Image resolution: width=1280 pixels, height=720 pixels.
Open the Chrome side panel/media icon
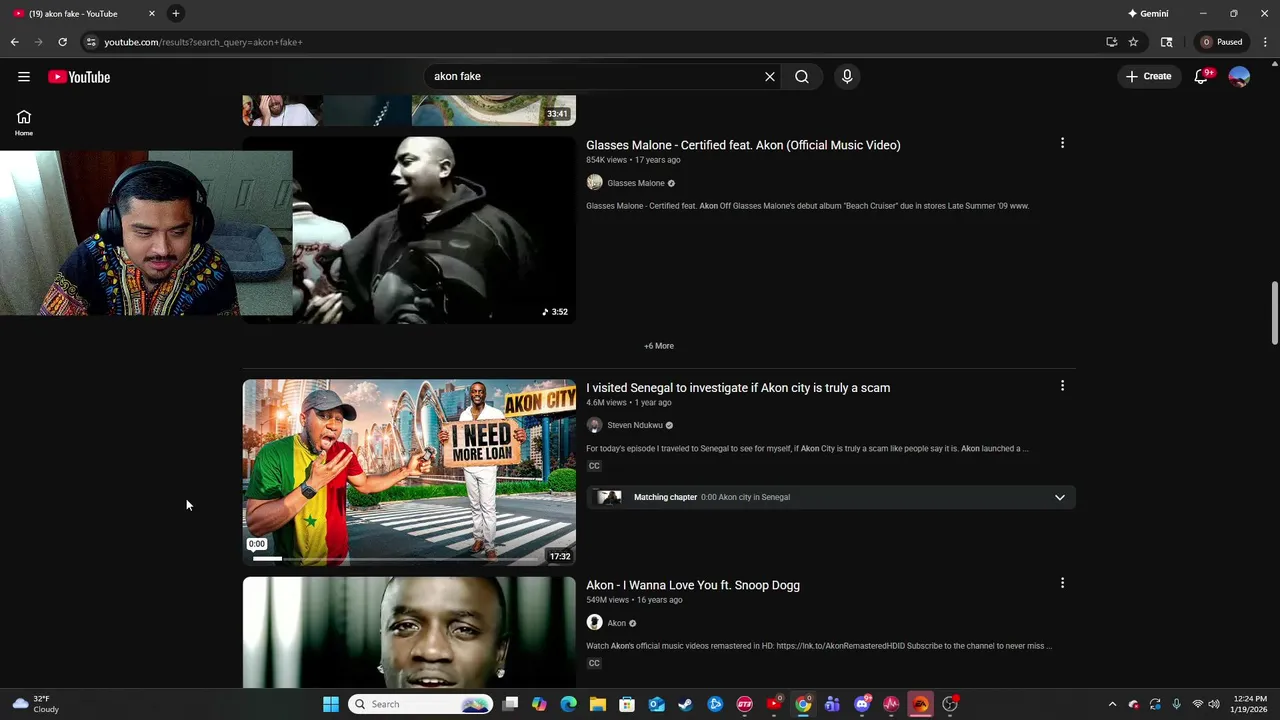click(x=1166, y=42)
